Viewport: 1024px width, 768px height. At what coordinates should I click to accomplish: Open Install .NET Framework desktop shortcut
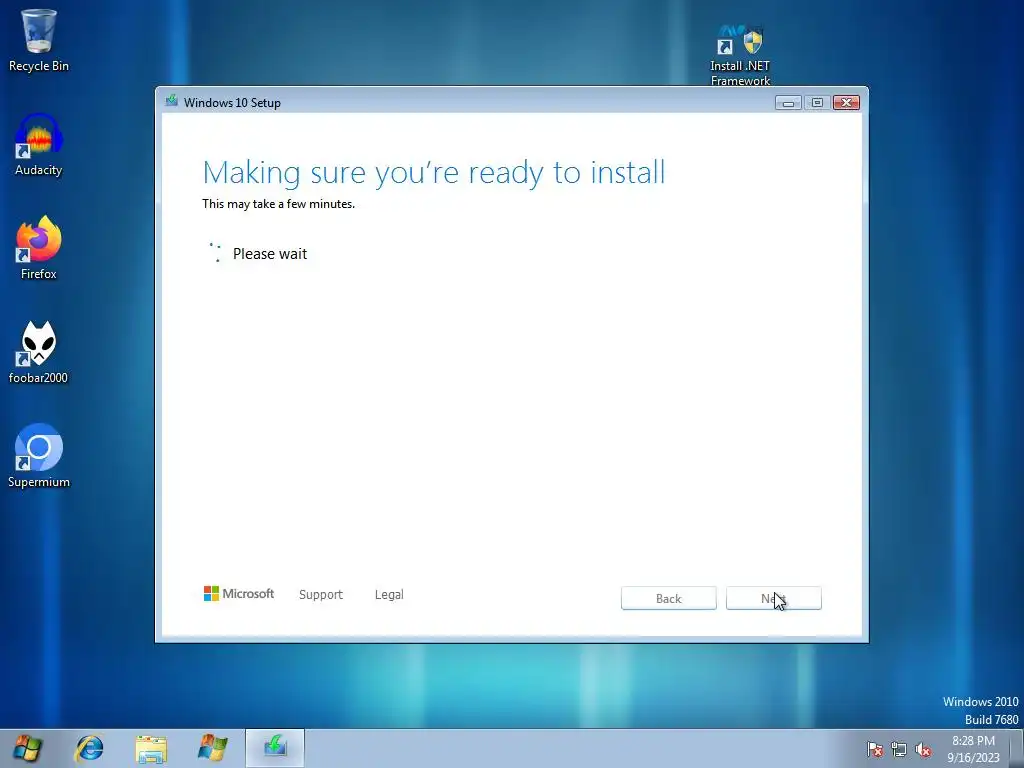tap(740, 56)
